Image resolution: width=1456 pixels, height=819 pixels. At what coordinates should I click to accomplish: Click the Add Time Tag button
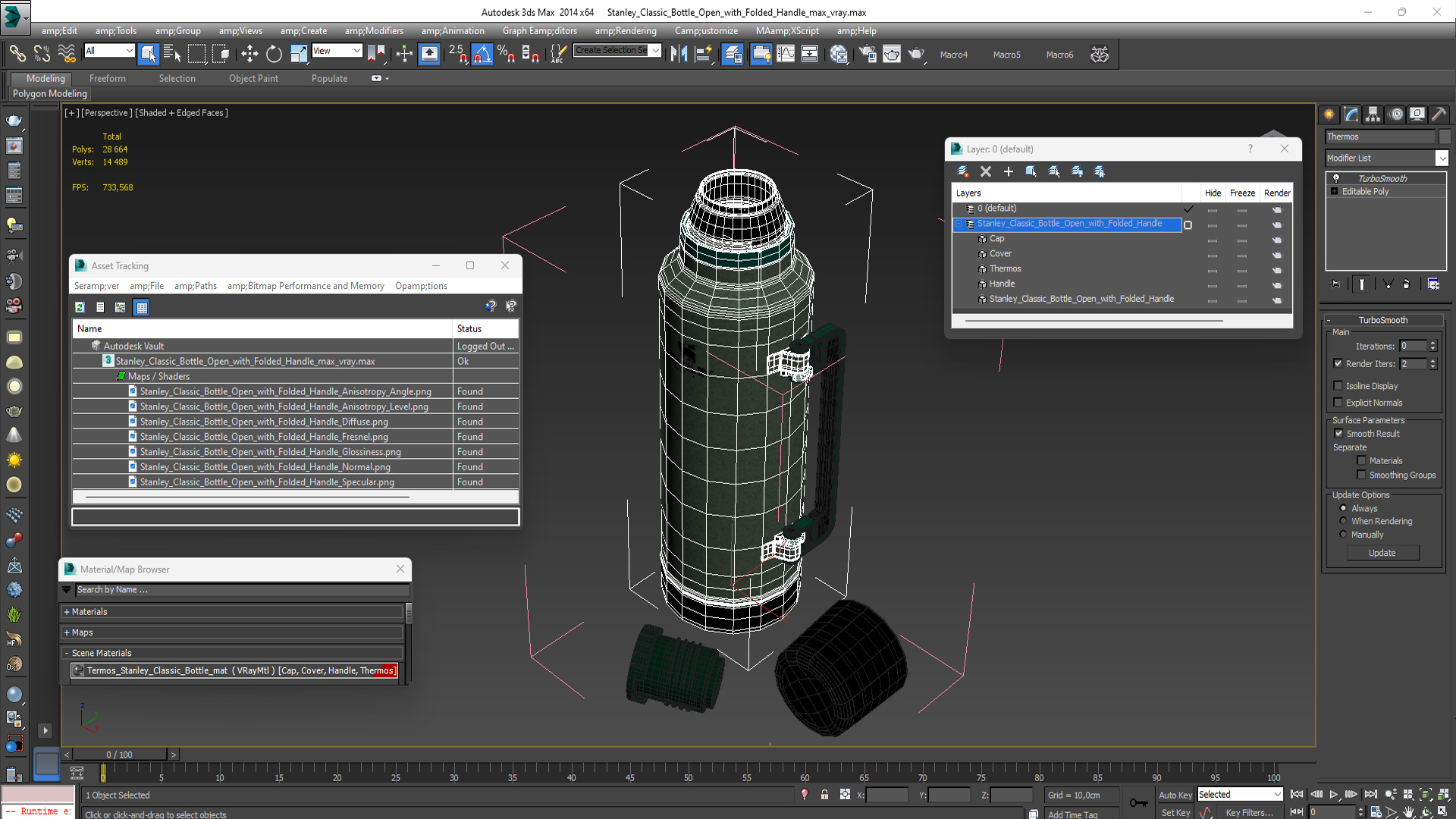pos(1072,814)
